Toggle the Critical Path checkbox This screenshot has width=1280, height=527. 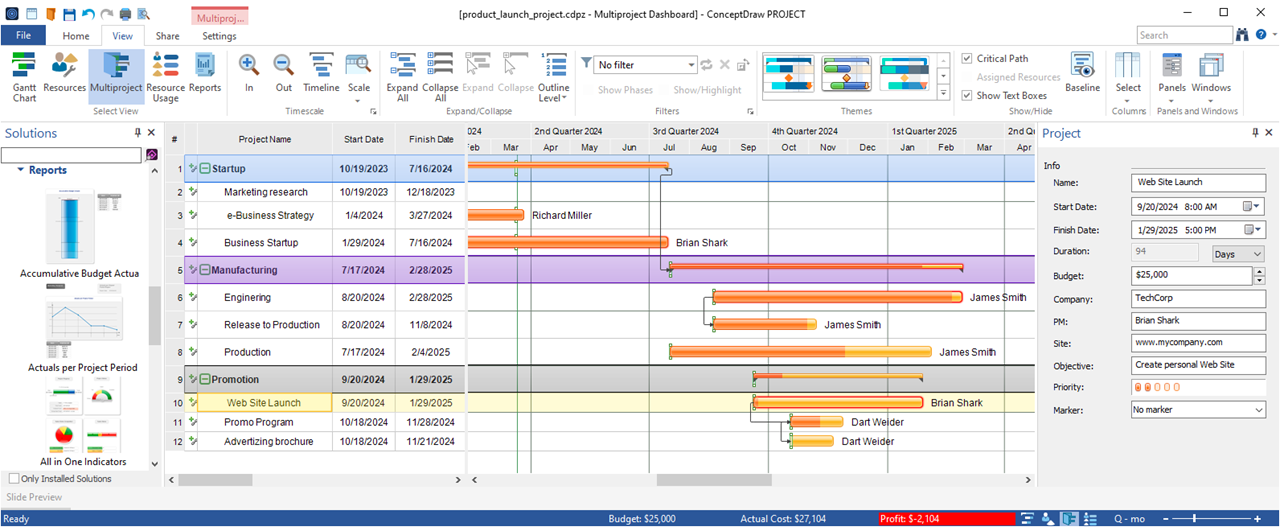click(967, 59)
